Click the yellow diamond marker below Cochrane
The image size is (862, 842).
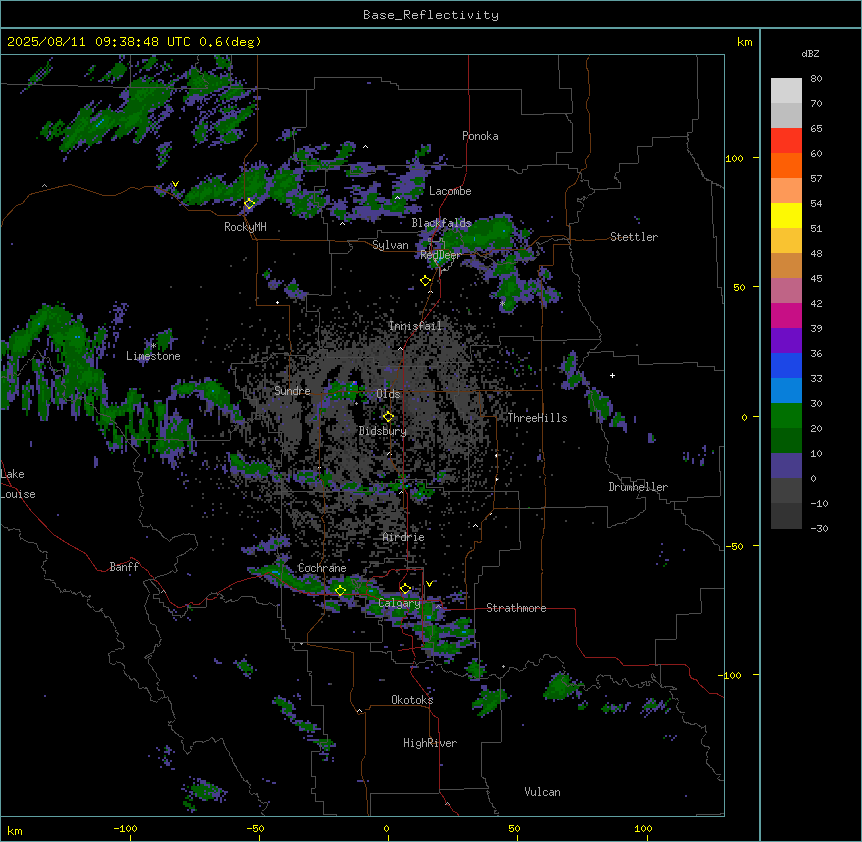[340, 591]
